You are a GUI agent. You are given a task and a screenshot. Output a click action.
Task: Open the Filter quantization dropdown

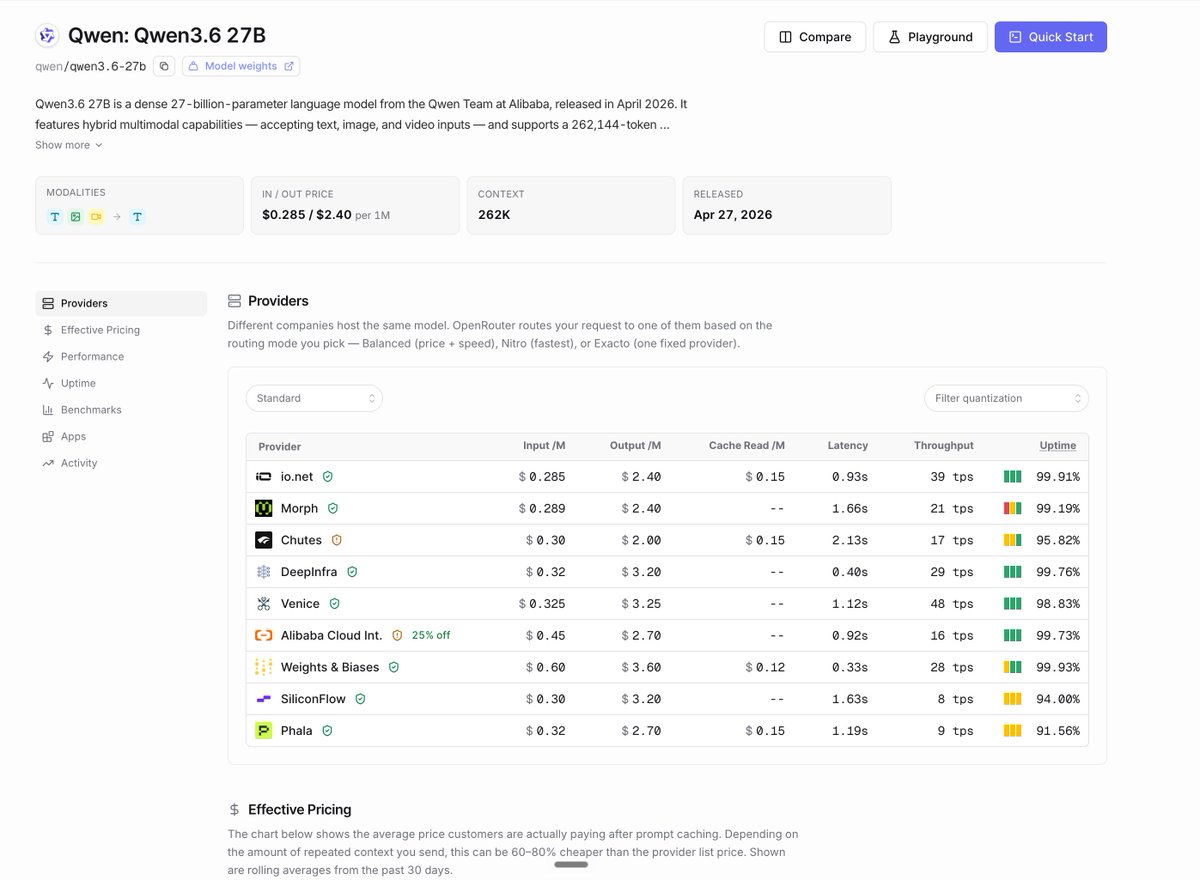[1006, 398]
